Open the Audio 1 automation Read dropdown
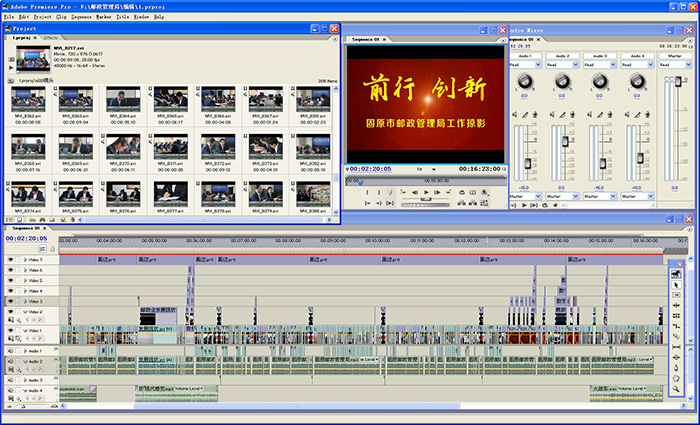 pyautogui.click(x=527, y=65)
